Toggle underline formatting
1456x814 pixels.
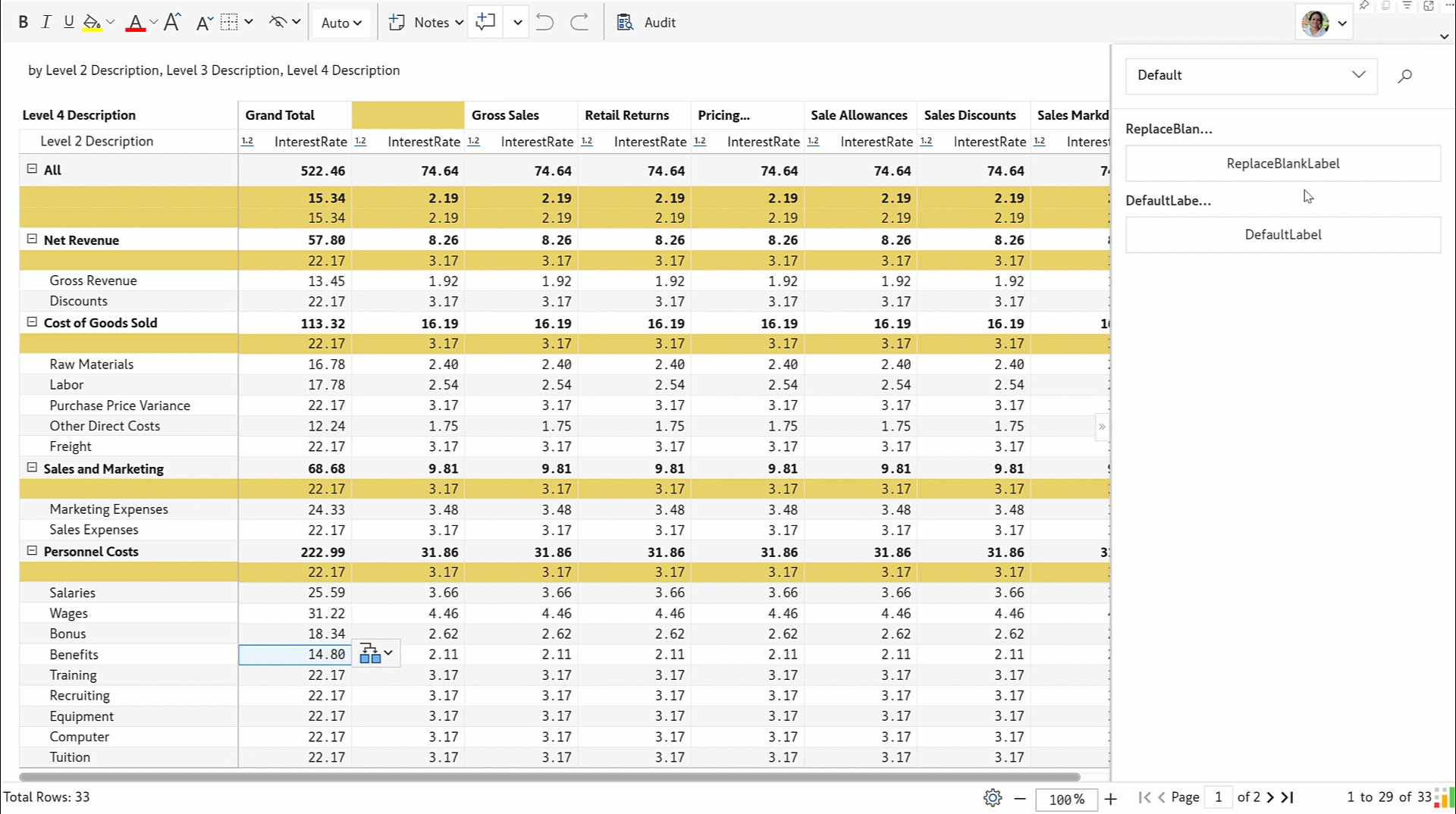point(69,23)
